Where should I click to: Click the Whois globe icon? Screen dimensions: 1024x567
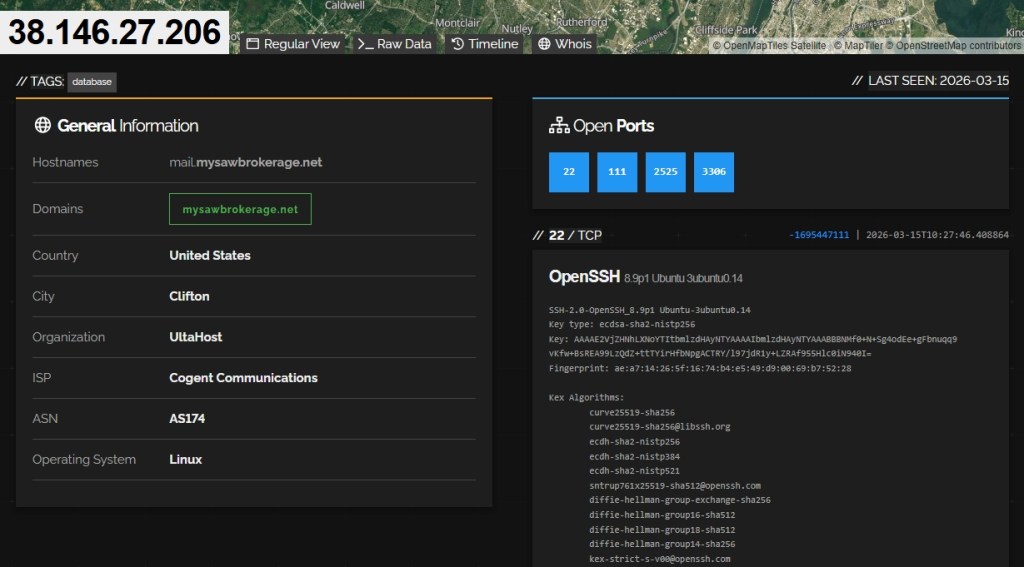click(x=545, y=44)
